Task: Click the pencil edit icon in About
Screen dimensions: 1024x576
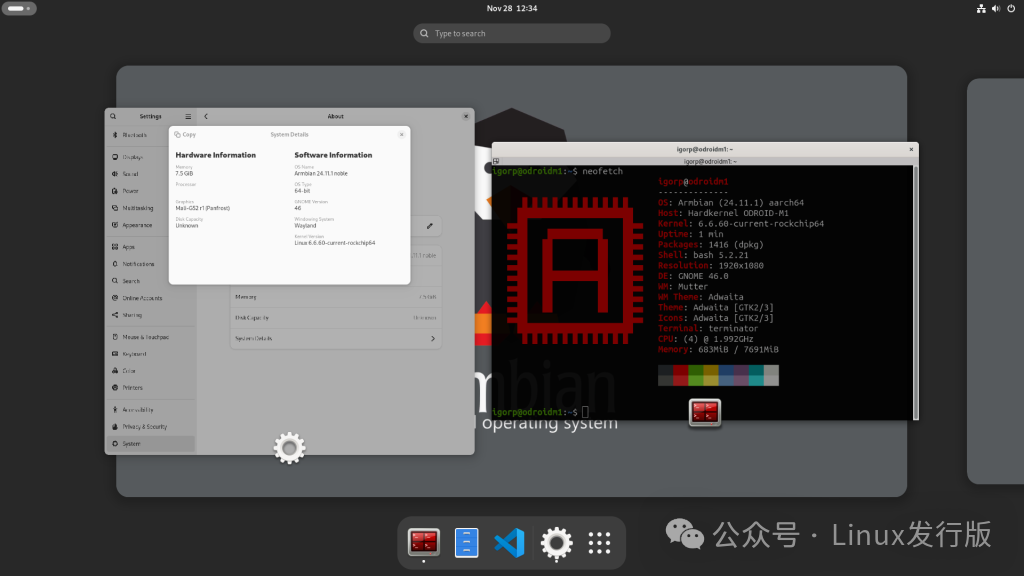Action: tap(430, 227)
